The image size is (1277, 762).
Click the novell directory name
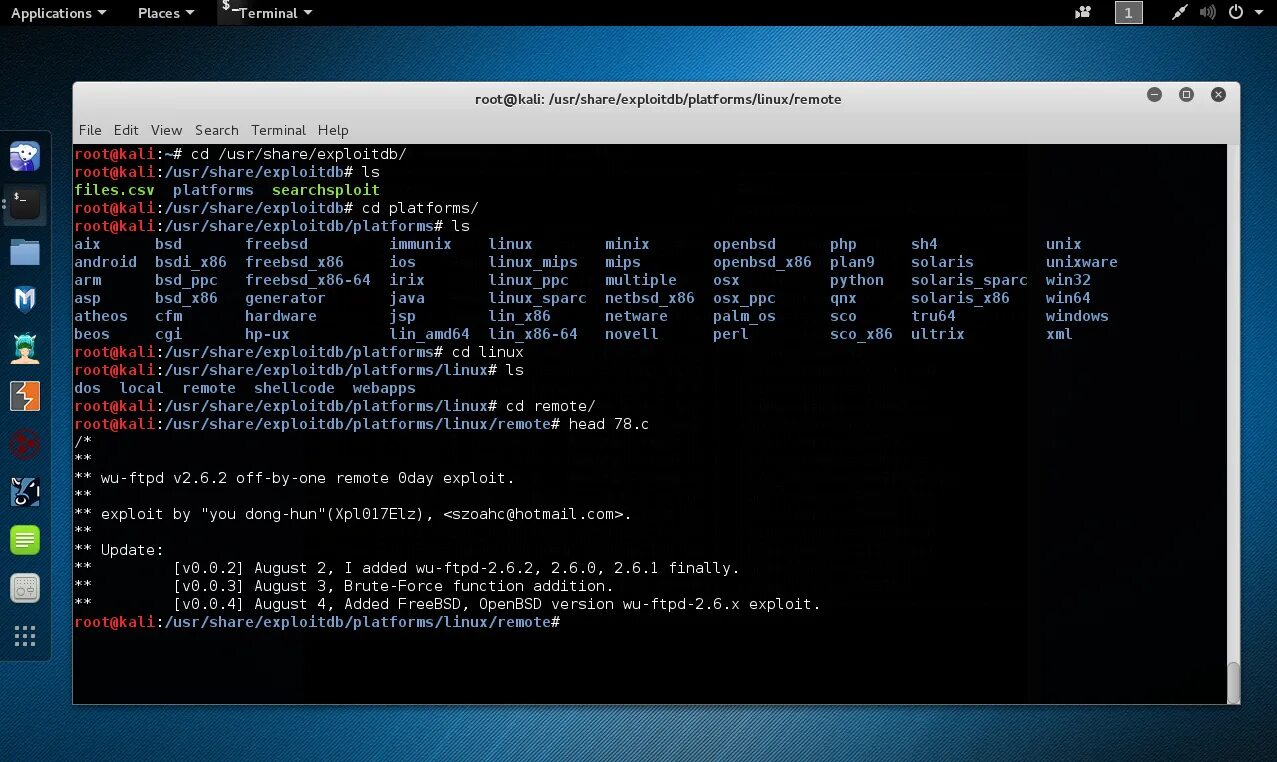[x=632, y=334]
